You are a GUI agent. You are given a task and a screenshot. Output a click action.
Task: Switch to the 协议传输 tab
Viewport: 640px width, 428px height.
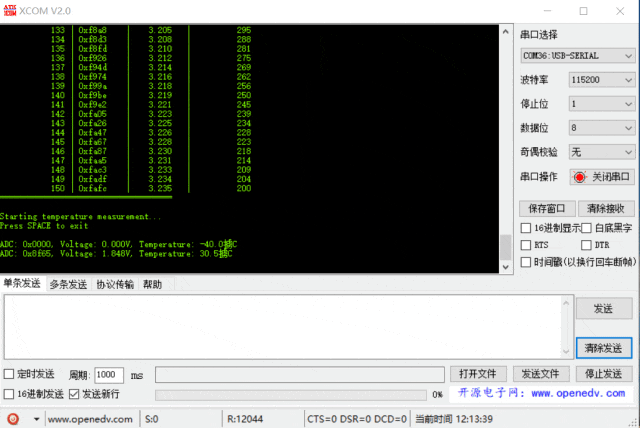coord(115,284)
